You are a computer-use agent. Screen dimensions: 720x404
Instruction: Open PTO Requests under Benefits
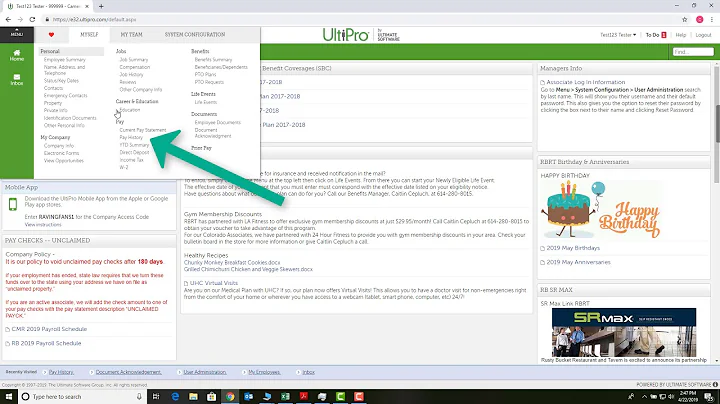tap(209, 82)
